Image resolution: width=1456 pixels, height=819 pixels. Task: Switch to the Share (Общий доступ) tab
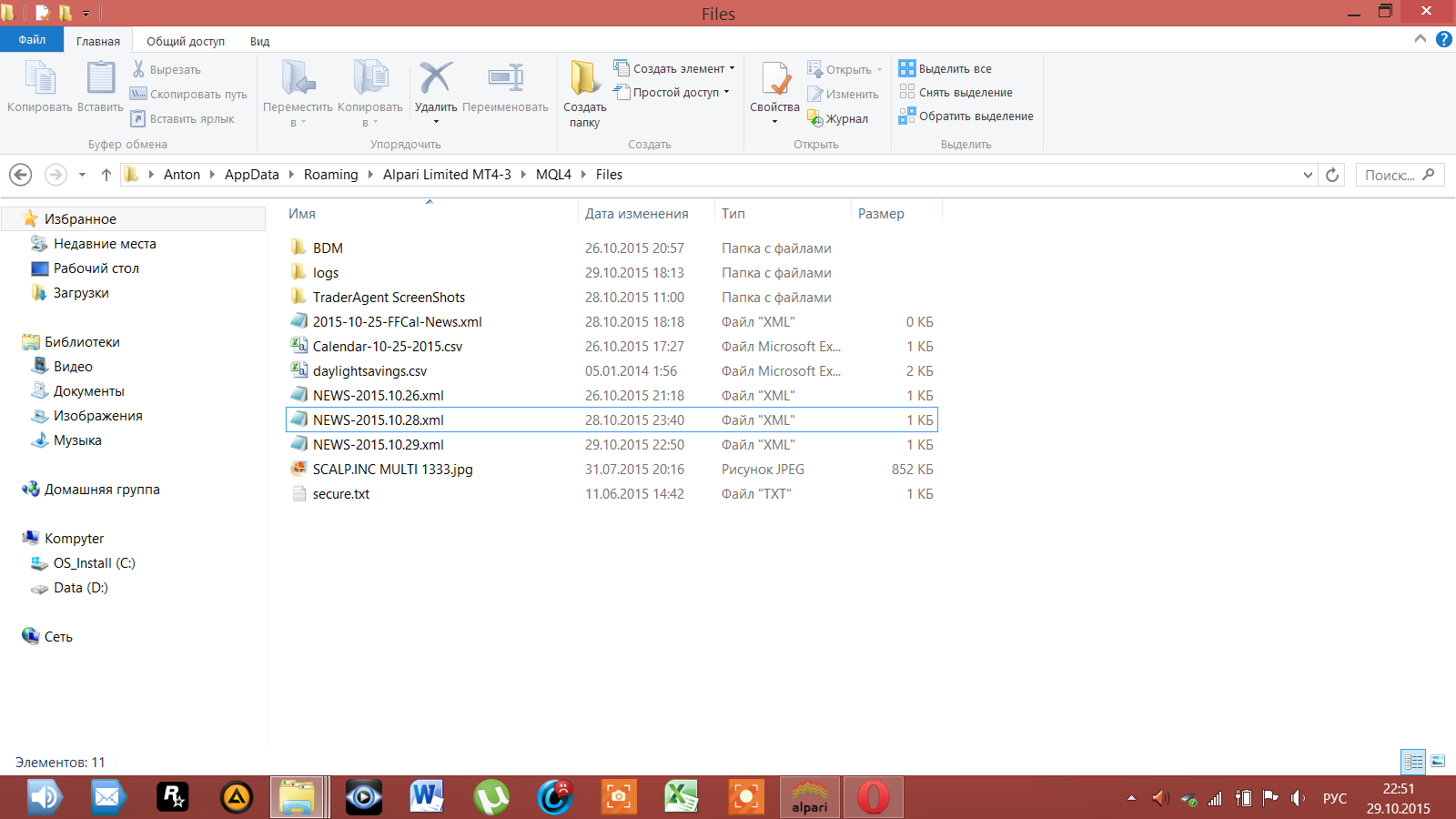pyautogui.click(x=186, y=41)
